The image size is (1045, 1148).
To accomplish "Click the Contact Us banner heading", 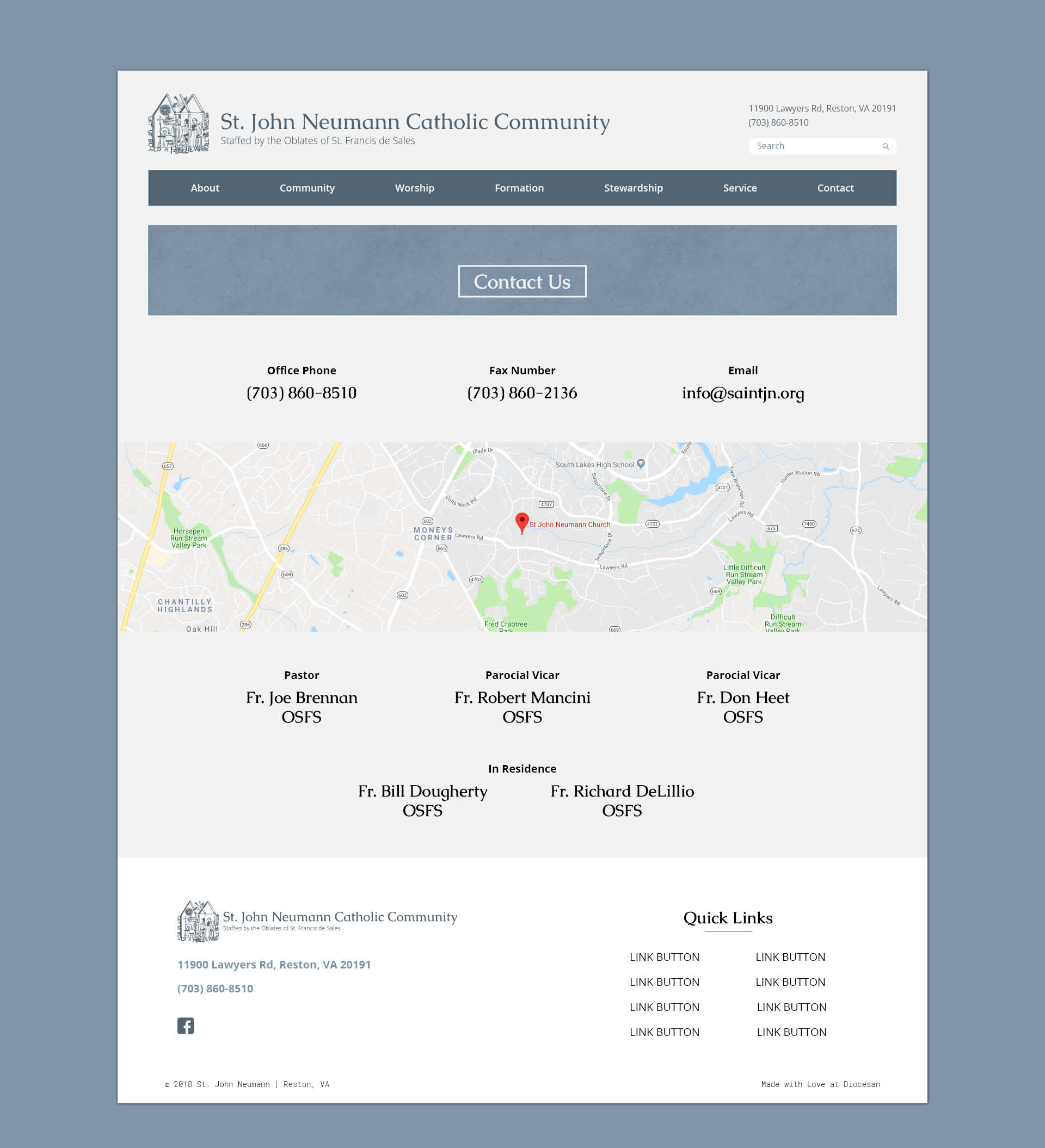I will 522,281.
